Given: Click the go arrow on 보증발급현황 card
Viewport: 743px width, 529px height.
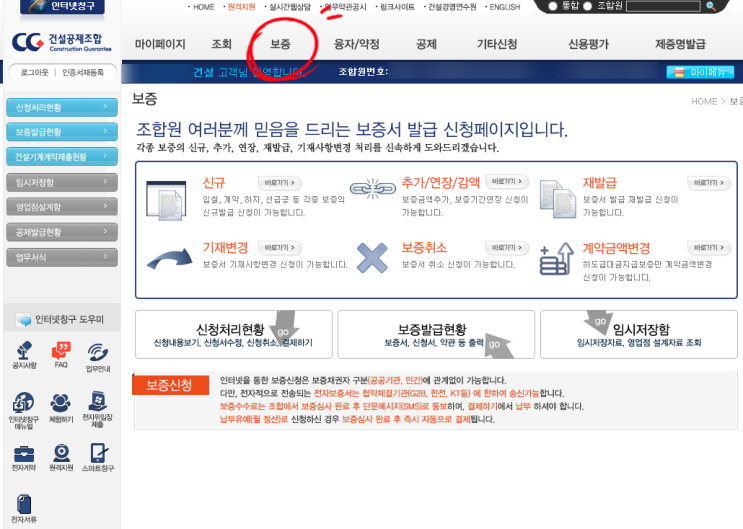Looking at the screenshot, I should tap(499, 347).
